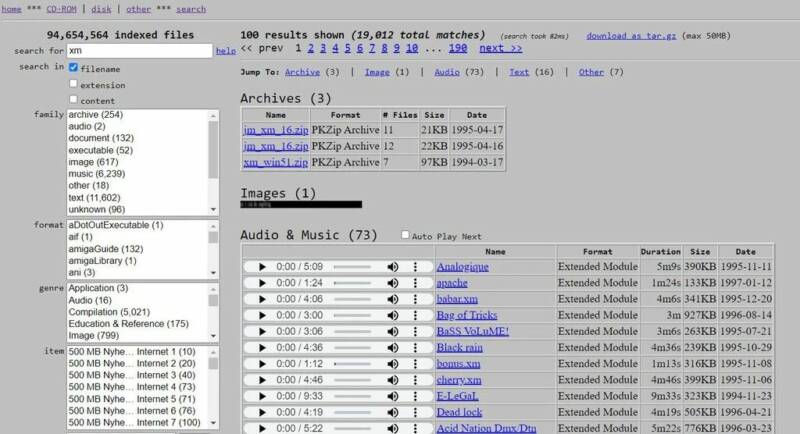The height and width of the screenshot is (434, 800).
Task: Play the apache track
Action: click(262, 283)
